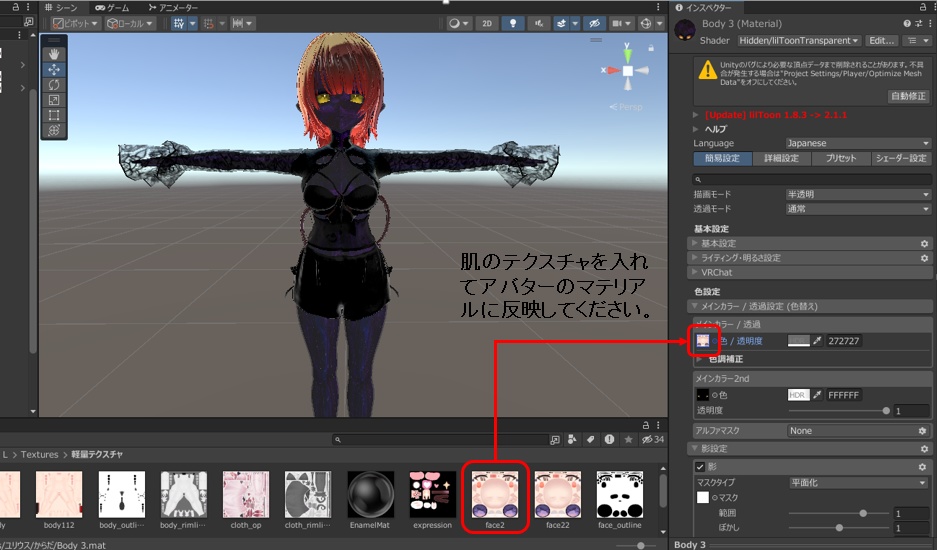The image size is (937, 550).
Task: Toggle scene effects (skybox, fog) button
Action: (x=561, y=23)
